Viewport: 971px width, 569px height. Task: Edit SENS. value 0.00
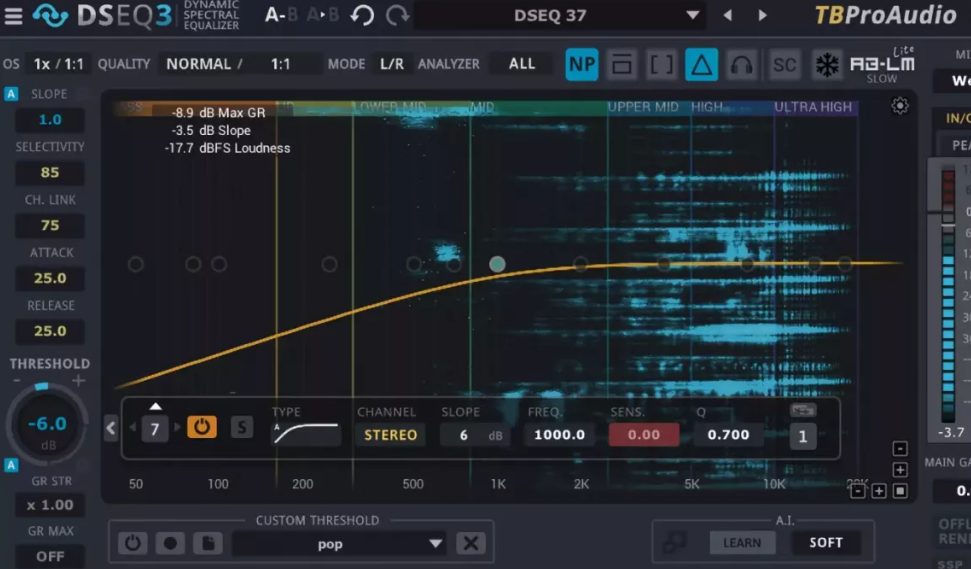(644, 435)
